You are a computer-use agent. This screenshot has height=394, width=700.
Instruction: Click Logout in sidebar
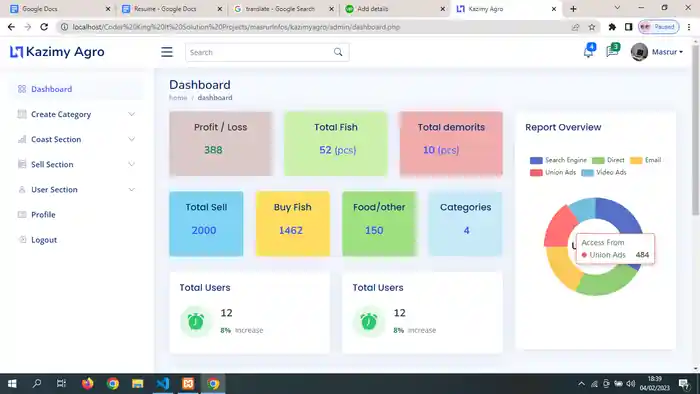point(77,240)
